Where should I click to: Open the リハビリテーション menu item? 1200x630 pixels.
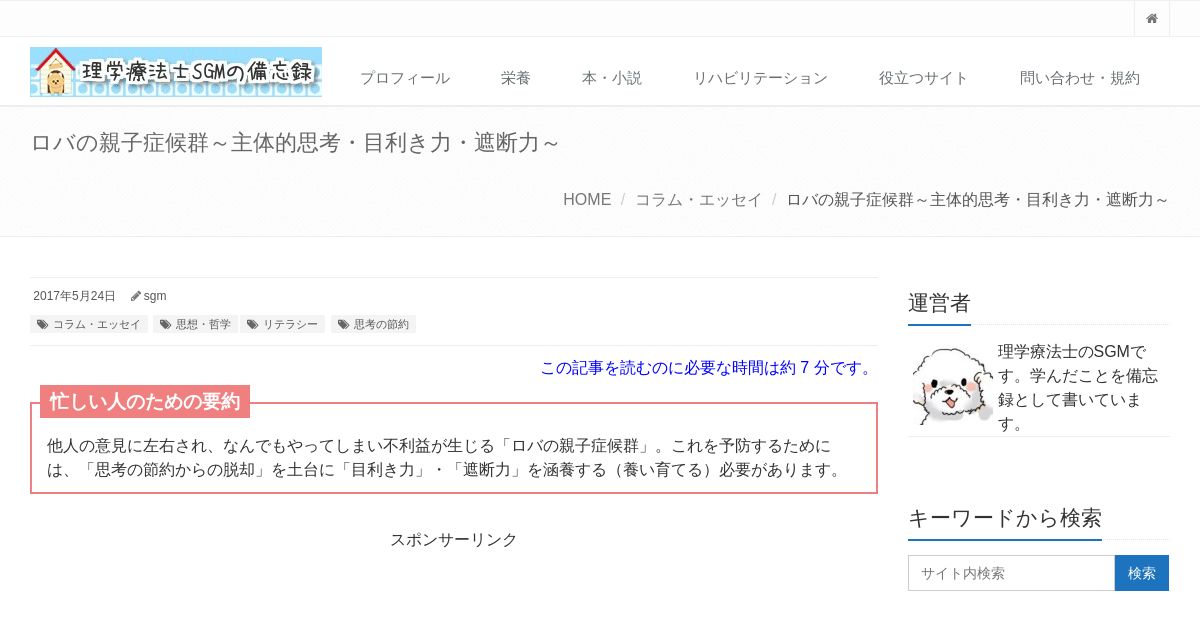click(x=760, y=78)
